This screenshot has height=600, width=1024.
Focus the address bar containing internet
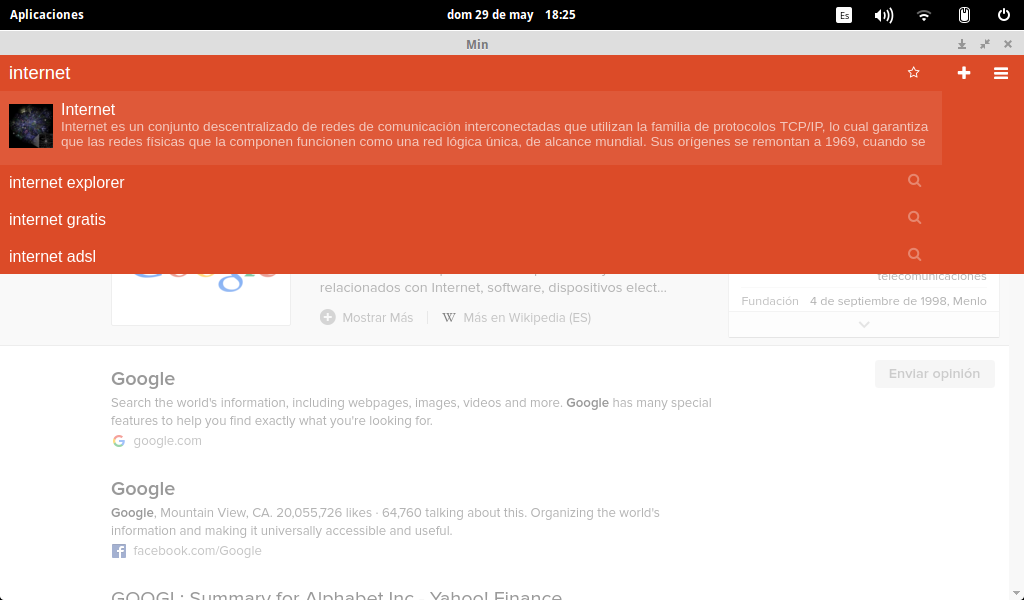tap(451, 72)
